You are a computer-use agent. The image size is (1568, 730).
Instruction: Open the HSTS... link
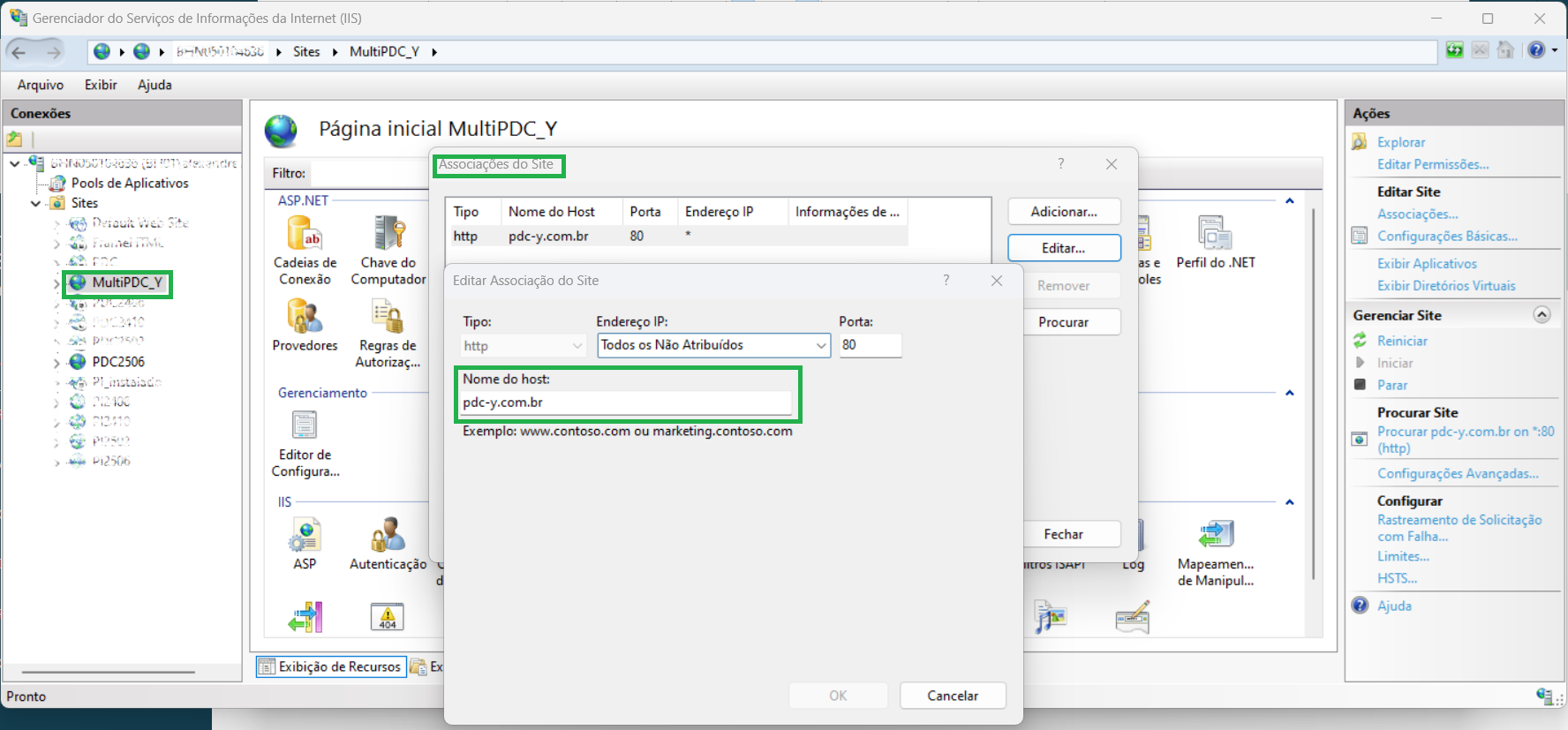(1397, 578)
